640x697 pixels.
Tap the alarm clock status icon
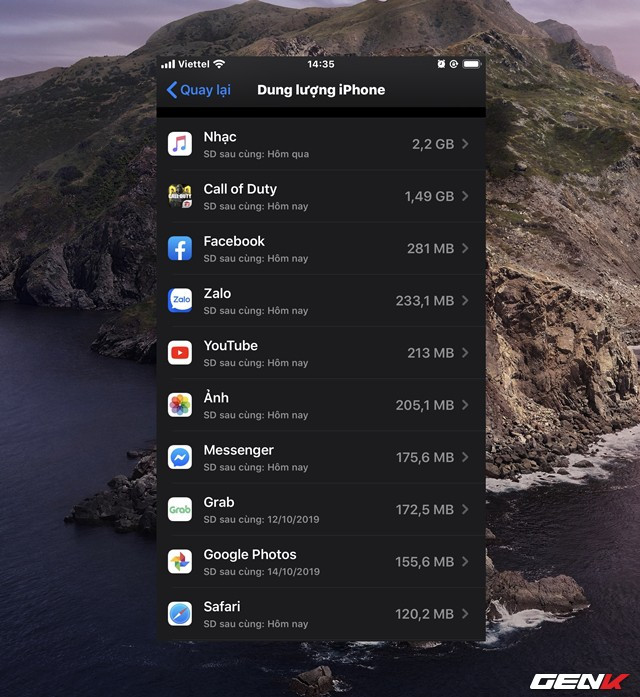click(441, 64)
